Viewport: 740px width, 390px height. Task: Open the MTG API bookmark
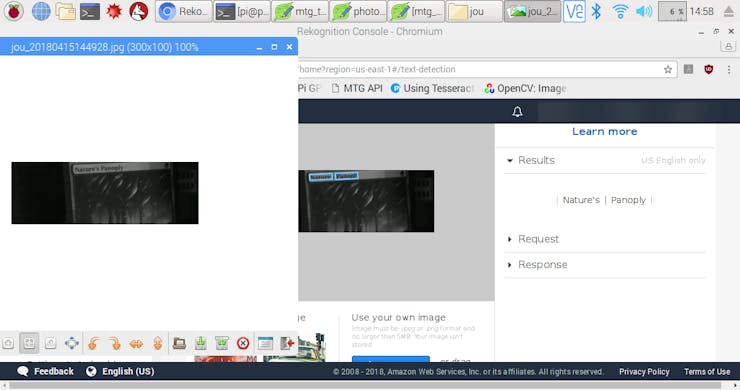(357, 88)
